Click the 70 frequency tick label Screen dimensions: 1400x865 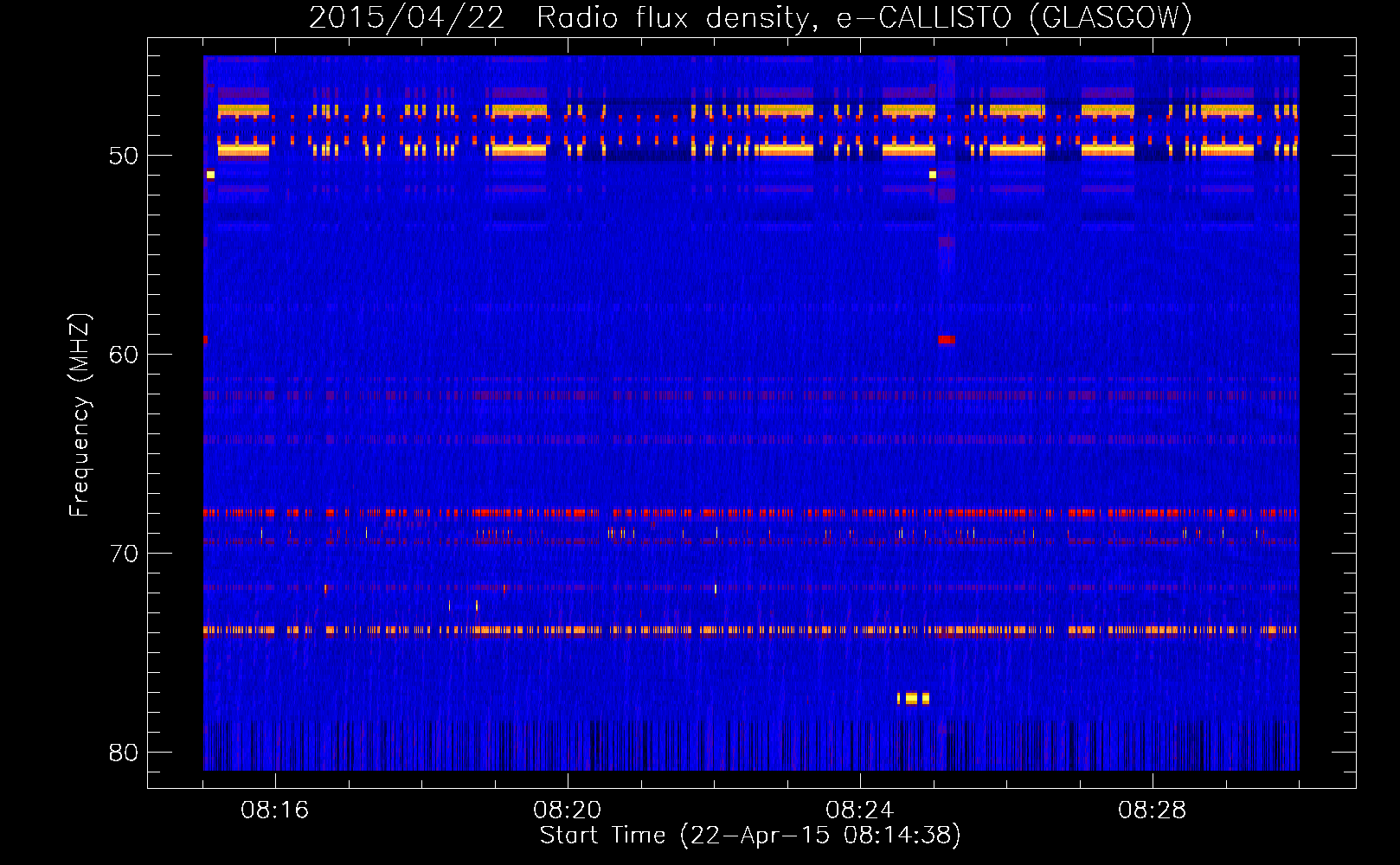click(123, 554)
